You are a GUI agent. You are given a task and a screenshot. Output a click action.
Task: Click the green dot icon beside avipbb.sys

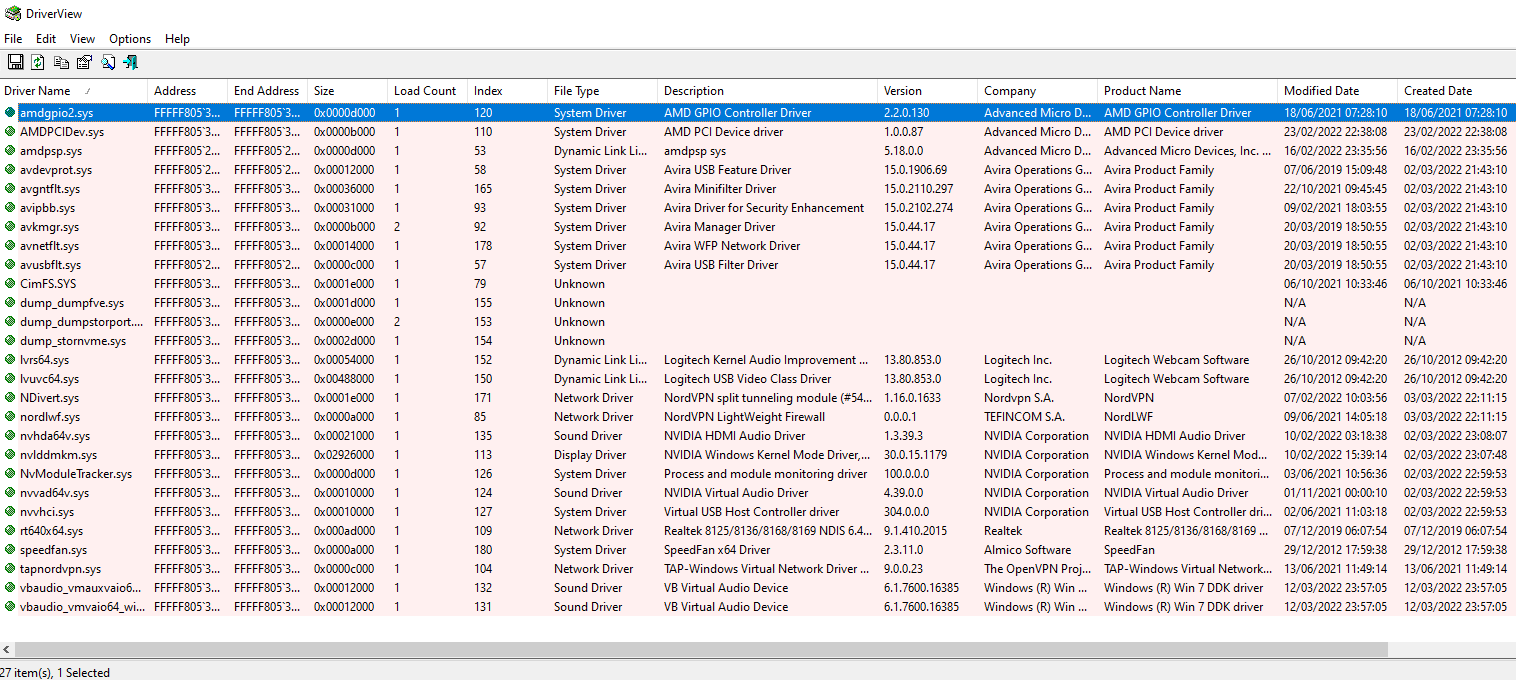[x=10, y=208]
